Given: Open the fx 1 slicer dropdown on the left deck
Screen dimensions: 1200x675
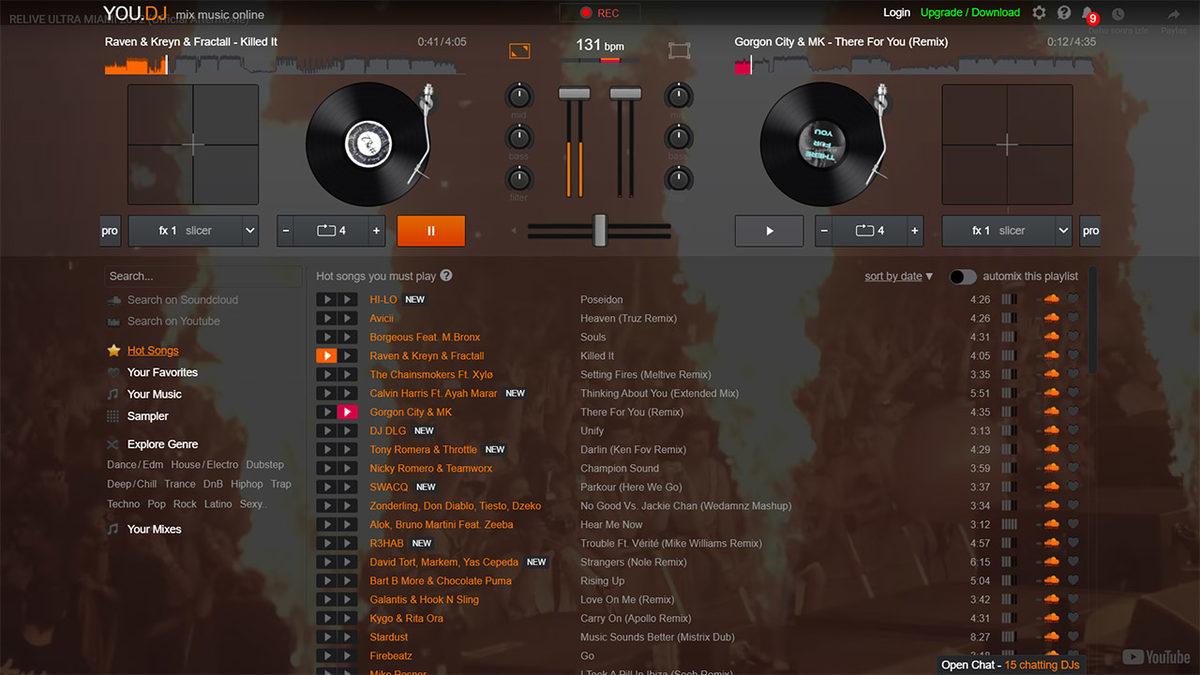Looking at the screenshot, I should click(x=193, y=230).
